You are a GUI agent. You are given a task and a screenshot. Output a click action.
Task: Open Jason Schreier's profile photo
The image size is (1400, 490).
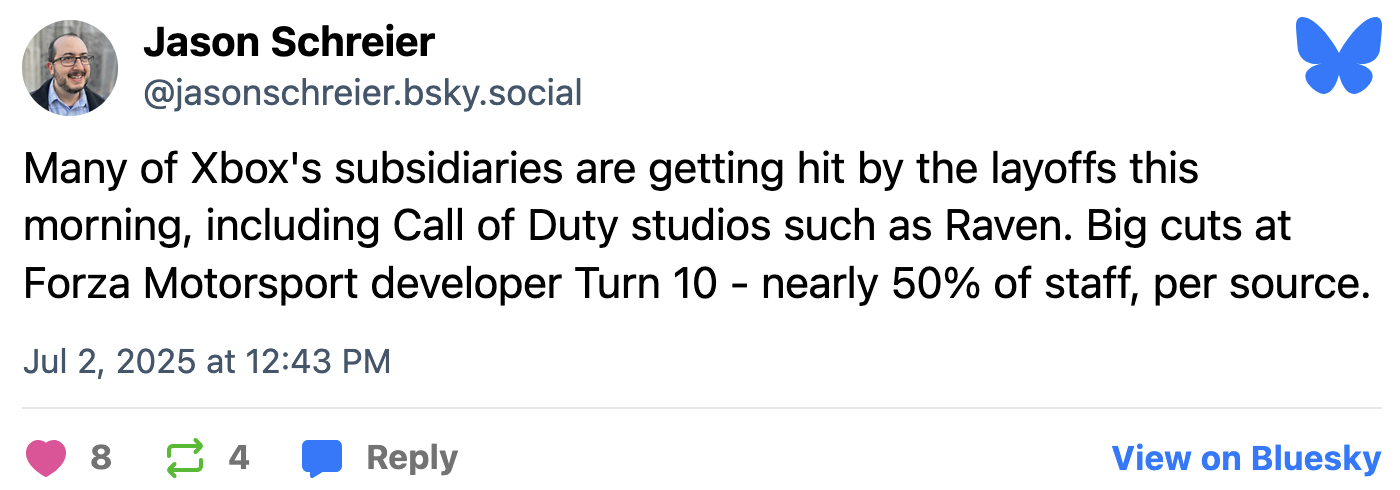point(70,68)
